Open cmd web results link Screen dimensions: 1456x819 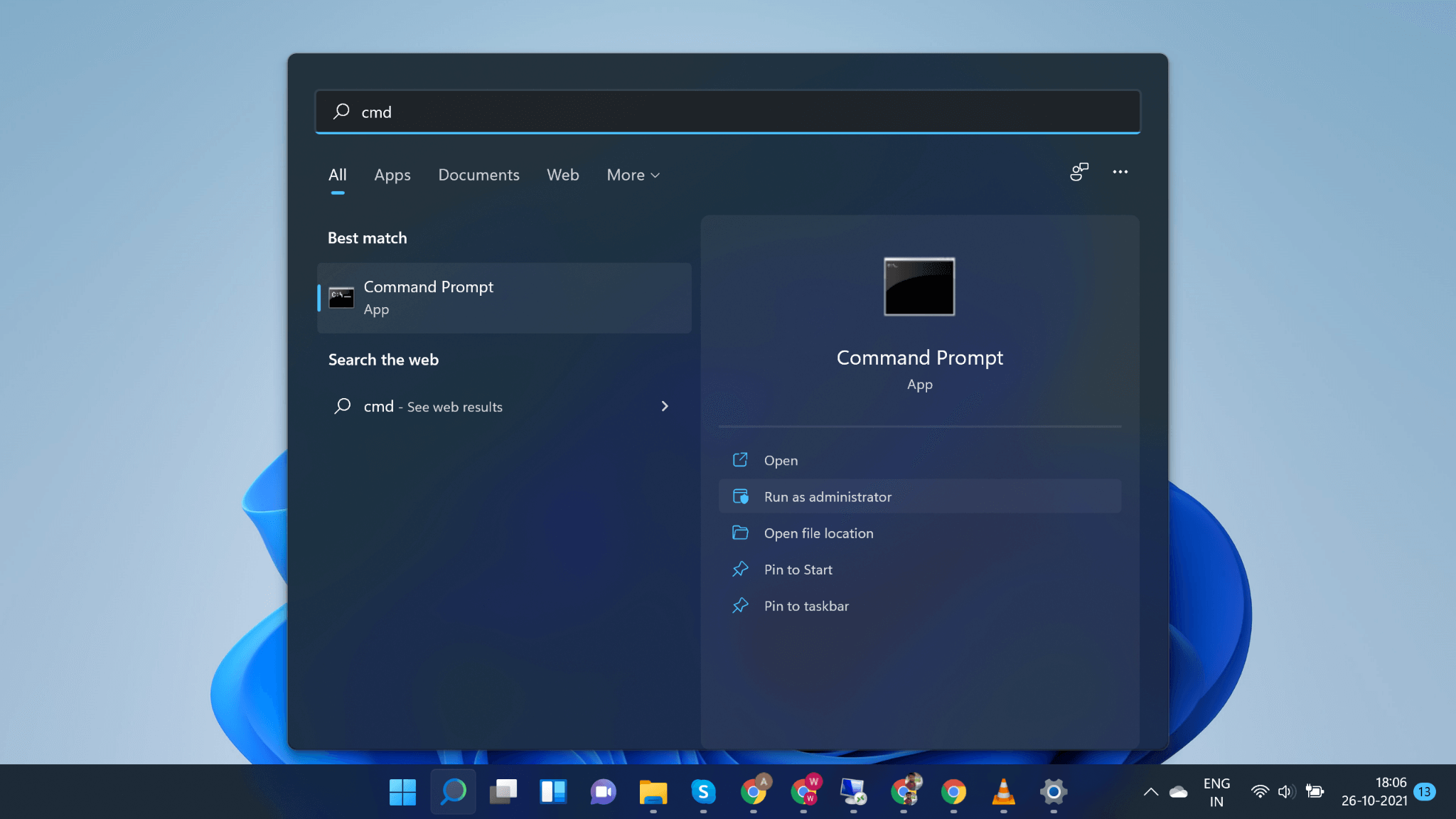tap(432, 406)
